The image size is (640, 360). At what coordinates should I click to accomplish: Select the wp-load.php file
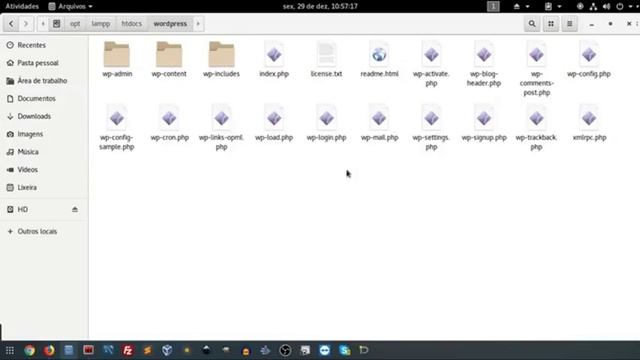tap(274, 123)
